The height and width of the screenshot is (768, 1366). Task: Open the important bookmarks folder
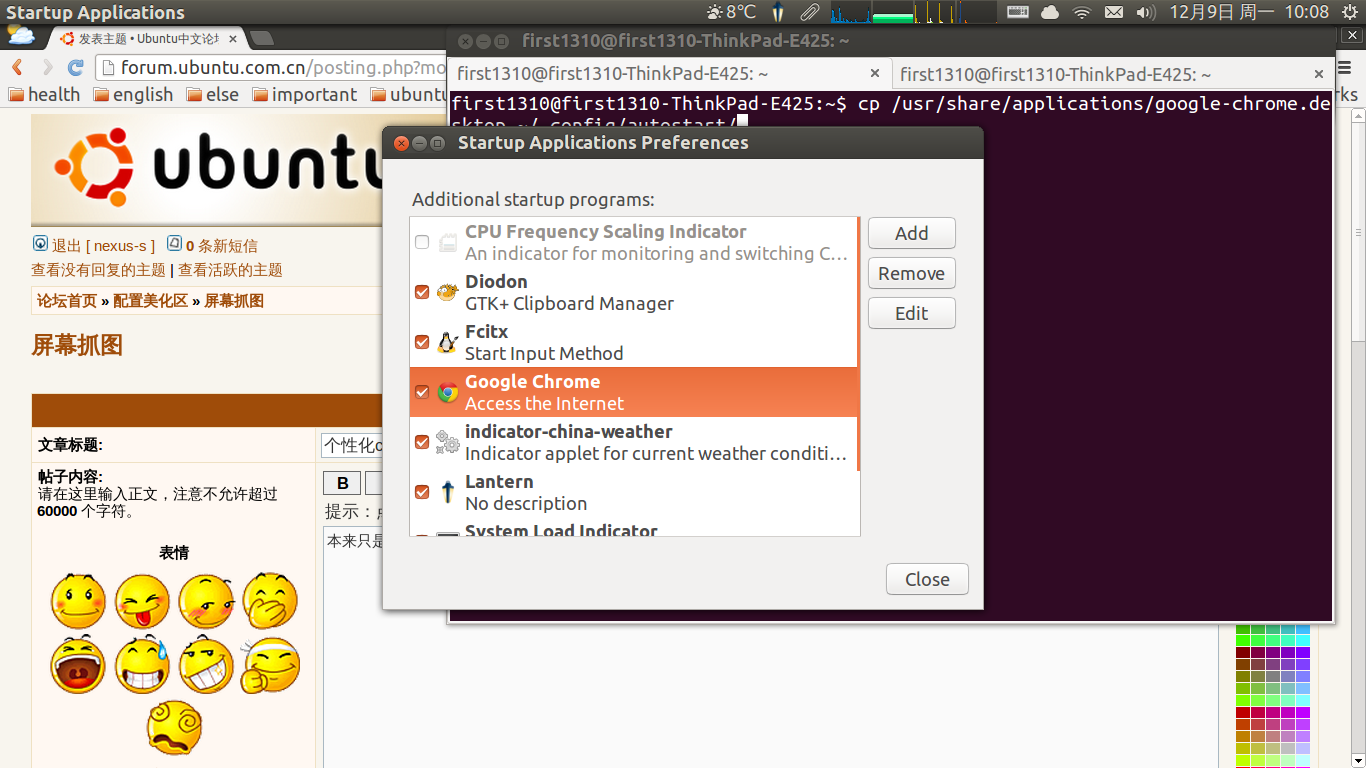304,94
